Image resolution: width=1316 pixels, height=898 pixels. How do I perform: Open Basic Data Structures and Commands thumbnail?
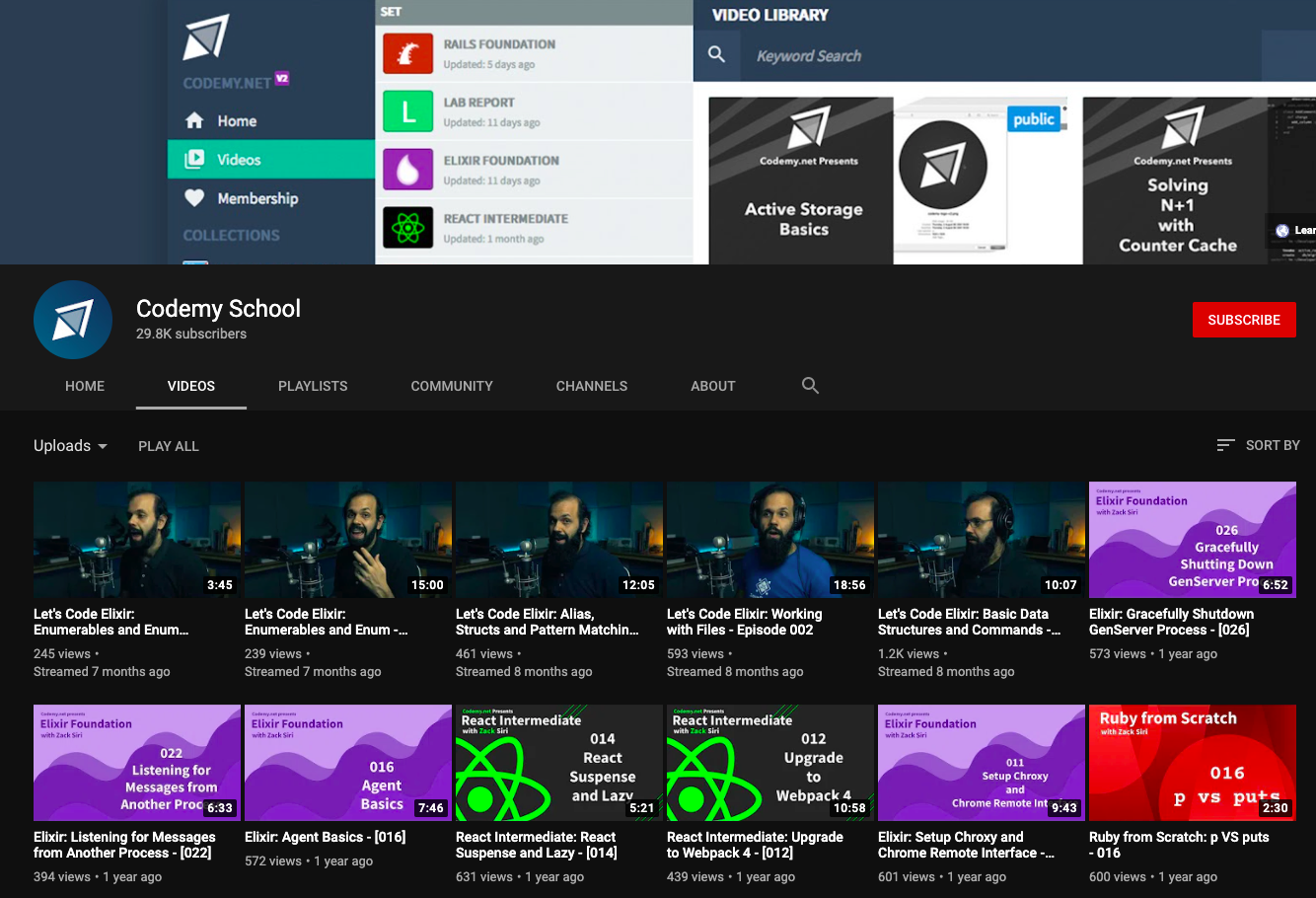pos(982,540)
